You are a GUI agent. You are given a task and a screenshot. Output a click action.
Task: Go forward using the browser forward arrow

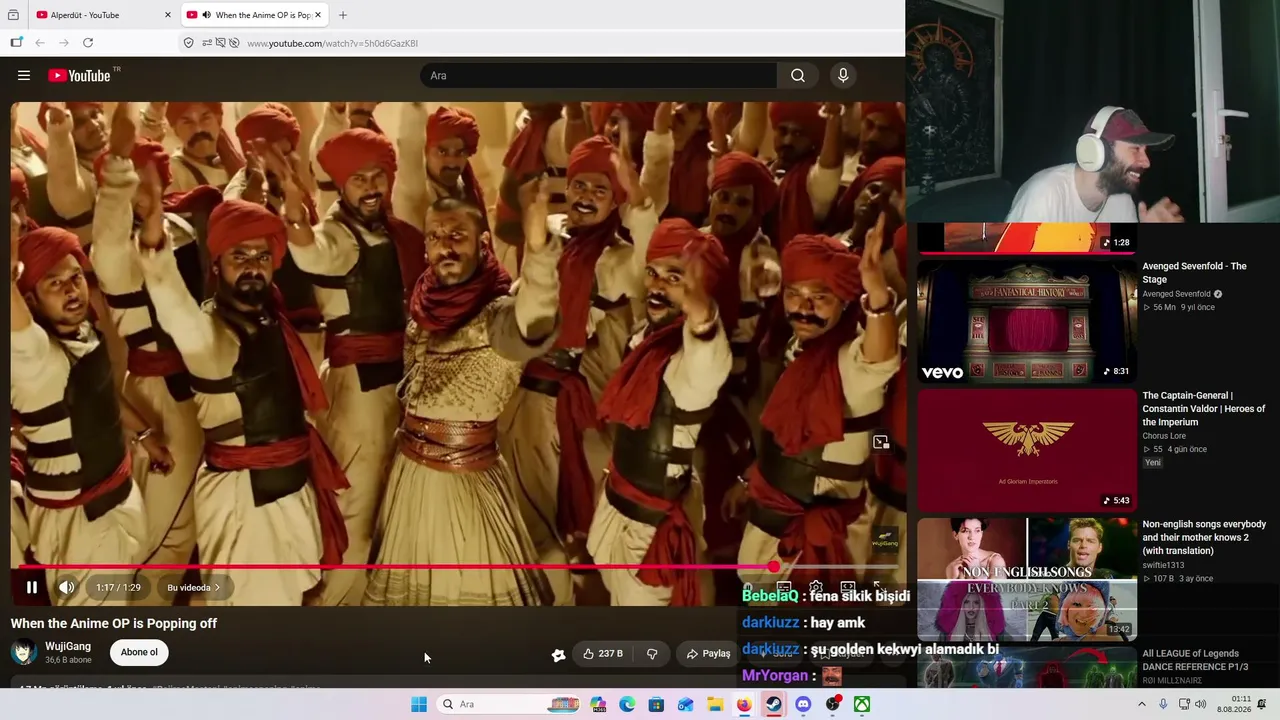click(64, 43)
